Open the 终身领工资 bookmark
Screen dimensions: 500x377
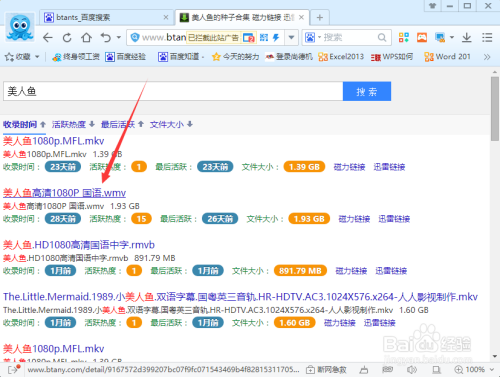76,57
